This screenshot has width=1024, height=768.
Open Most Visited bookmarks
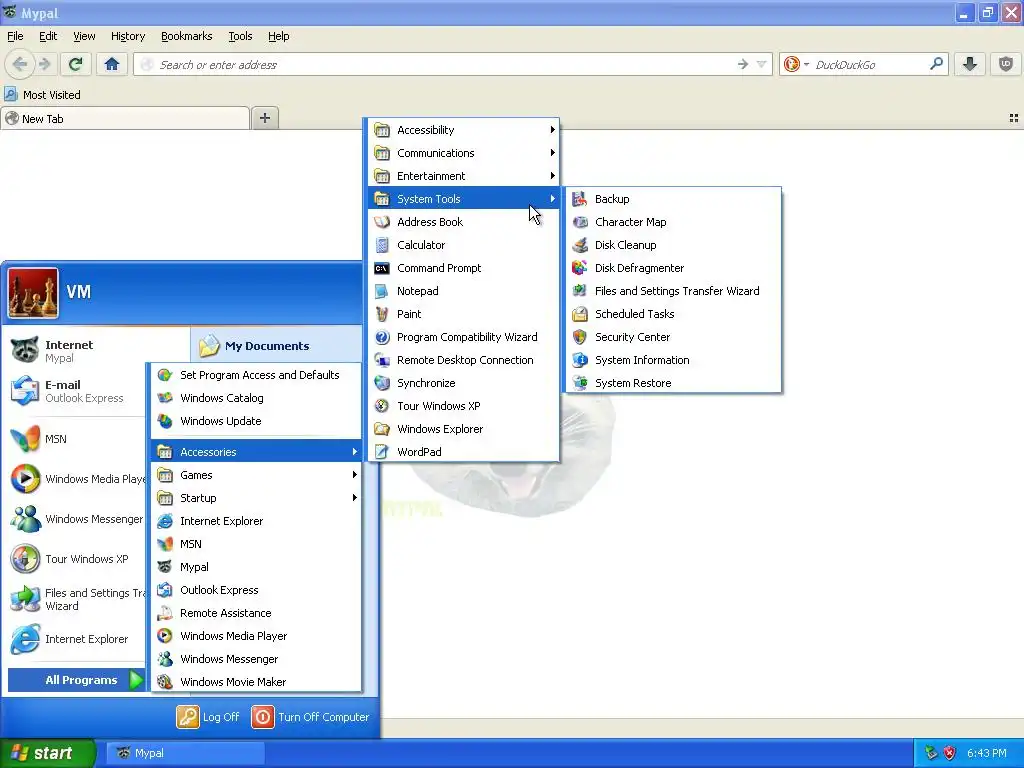coord(43,95)
